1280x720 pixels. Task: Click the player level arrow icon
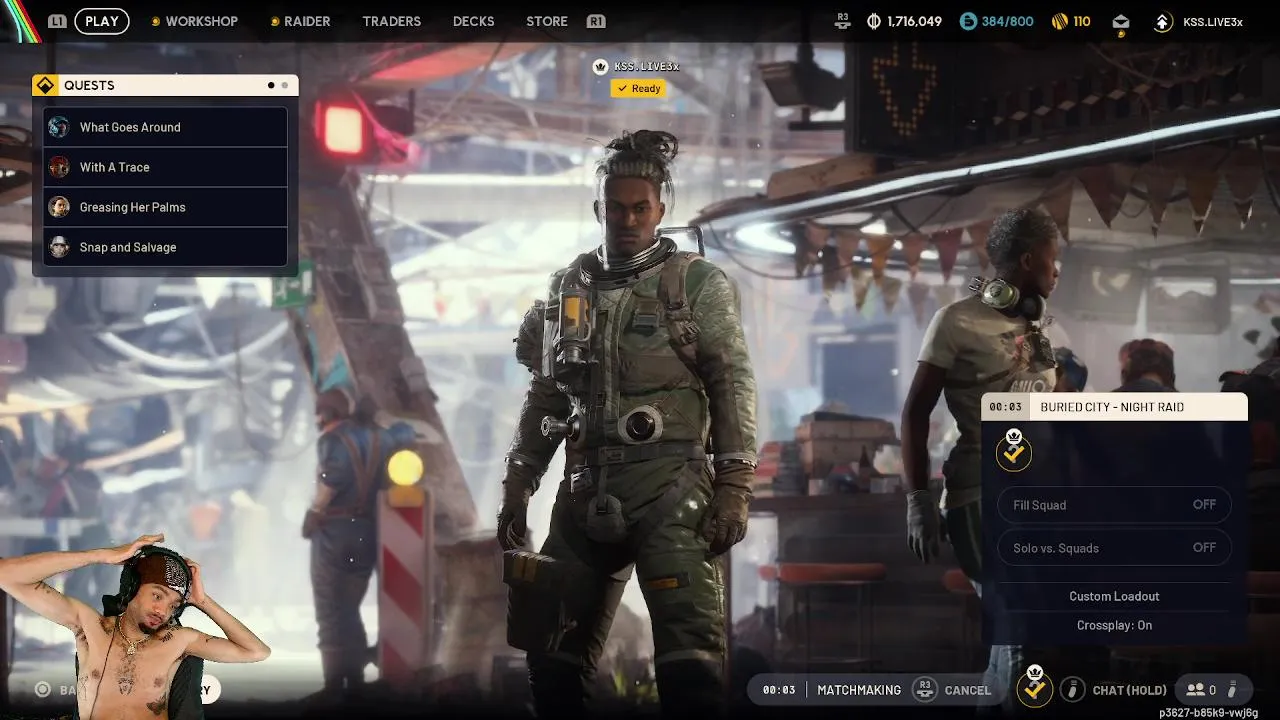coord(1162,21)
